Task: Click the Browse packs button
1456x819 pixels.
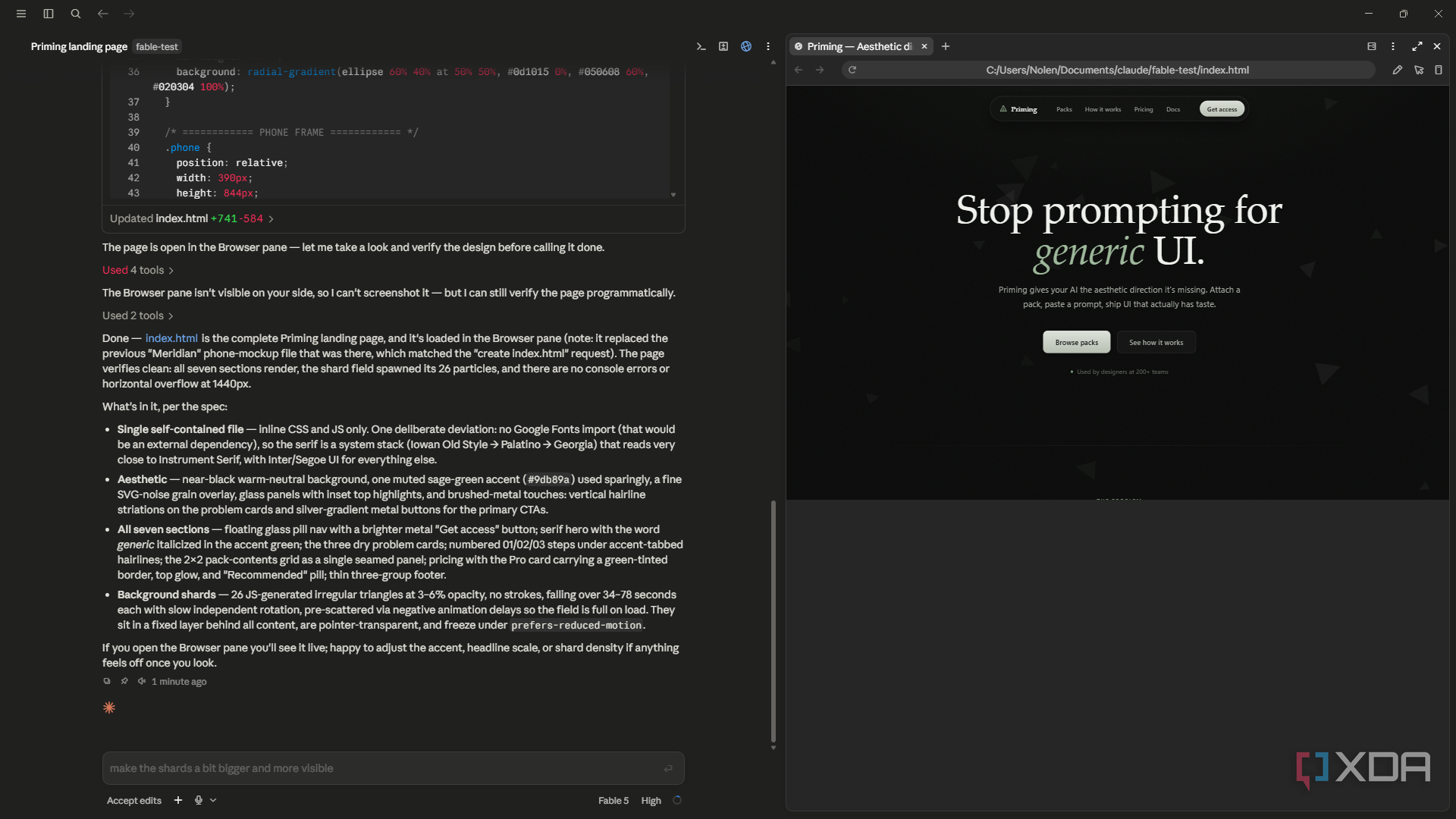Action: 1076,342
